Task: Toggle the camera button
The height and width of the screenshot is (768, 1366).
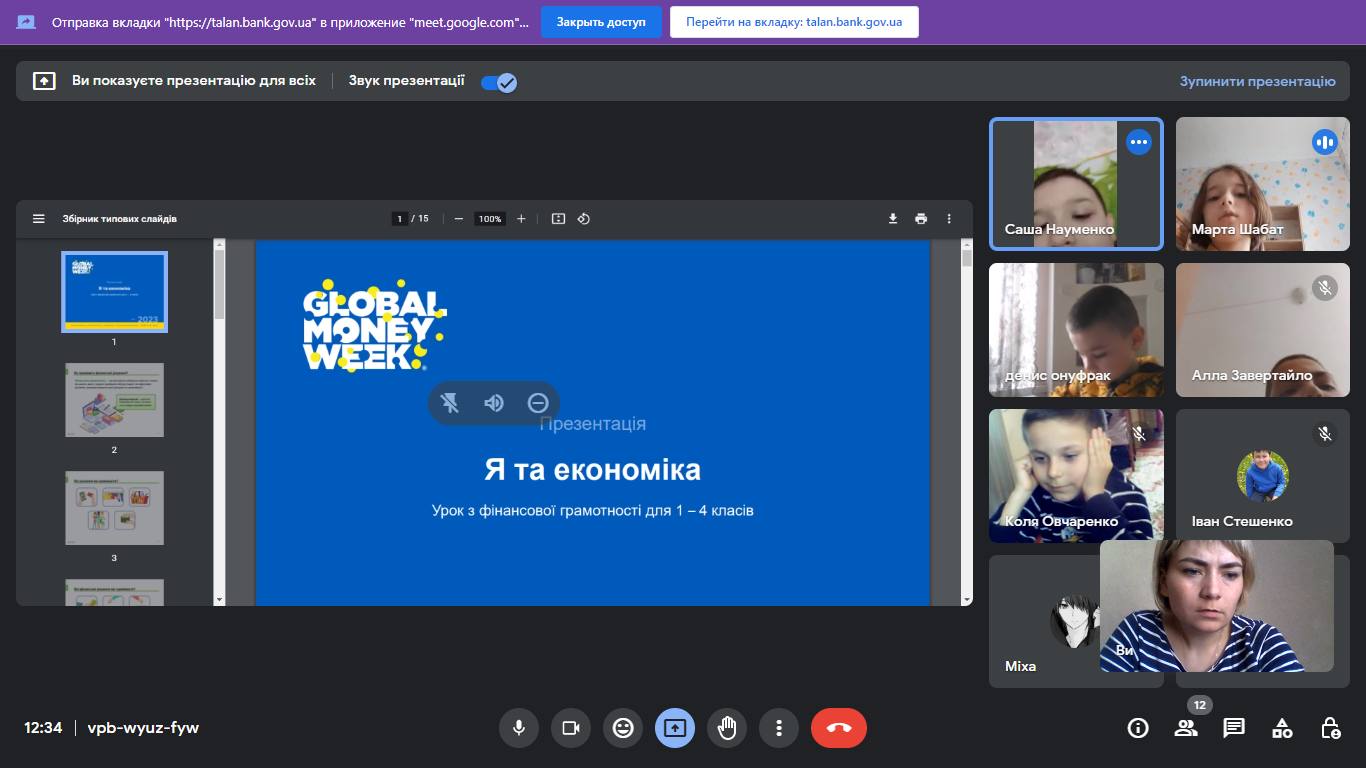Action: tap(571, 728)
